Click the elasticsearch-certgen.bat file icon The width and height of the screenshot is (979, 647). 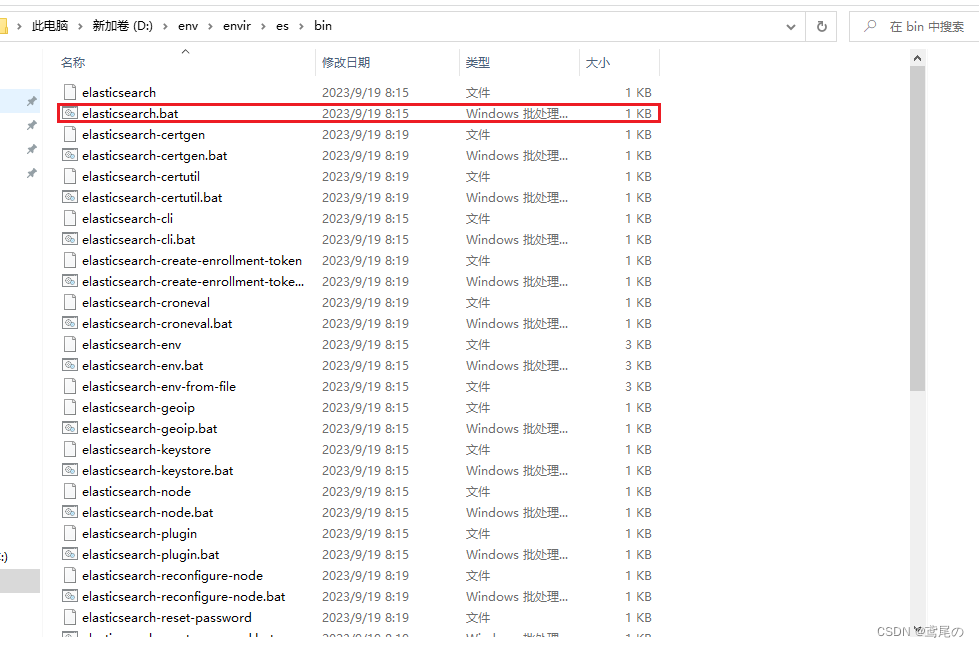(x=70, y=155)
